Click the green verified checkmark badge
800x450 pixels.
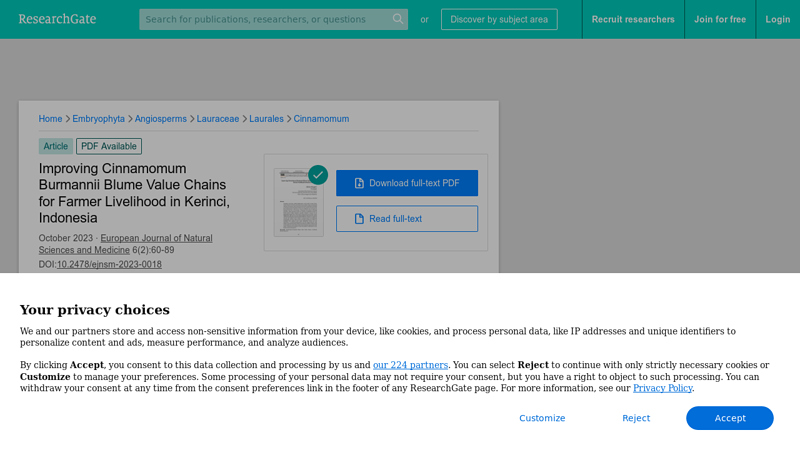click(x=318, y=175)
